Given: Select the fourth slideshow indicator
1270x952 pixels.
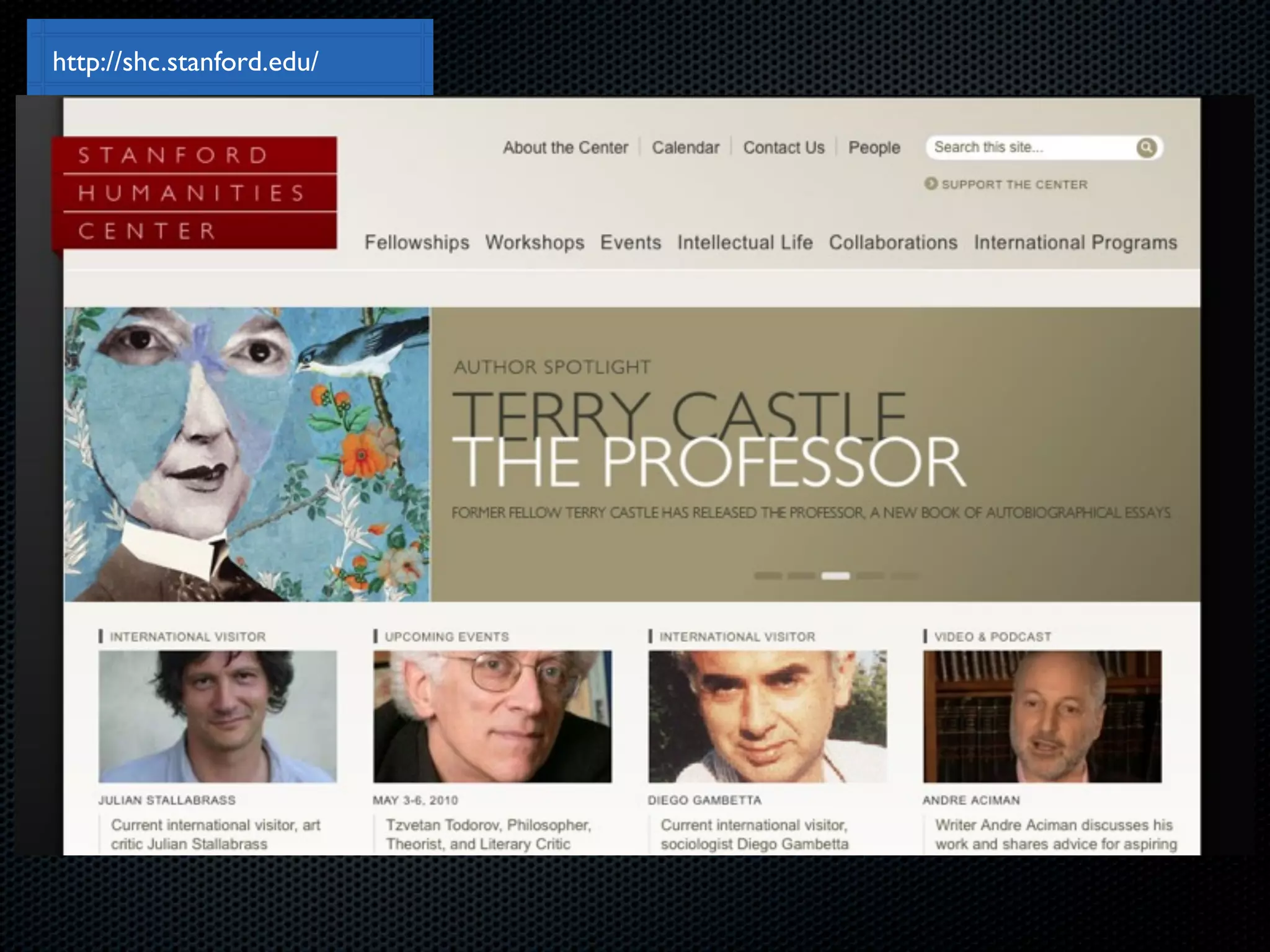Looking at the screenshot, I should (x=869, y=576).
